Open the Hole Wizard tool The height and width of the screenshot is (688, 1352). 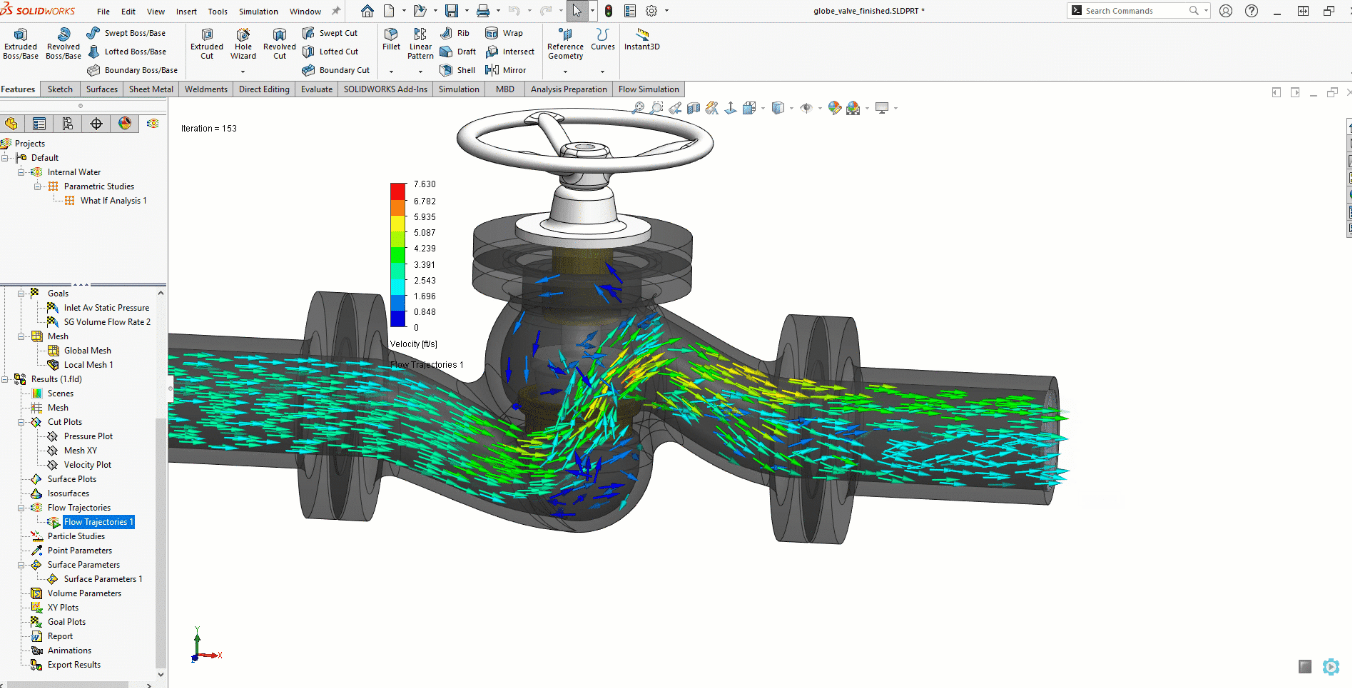pyautogui.click(x=243, y=44)
